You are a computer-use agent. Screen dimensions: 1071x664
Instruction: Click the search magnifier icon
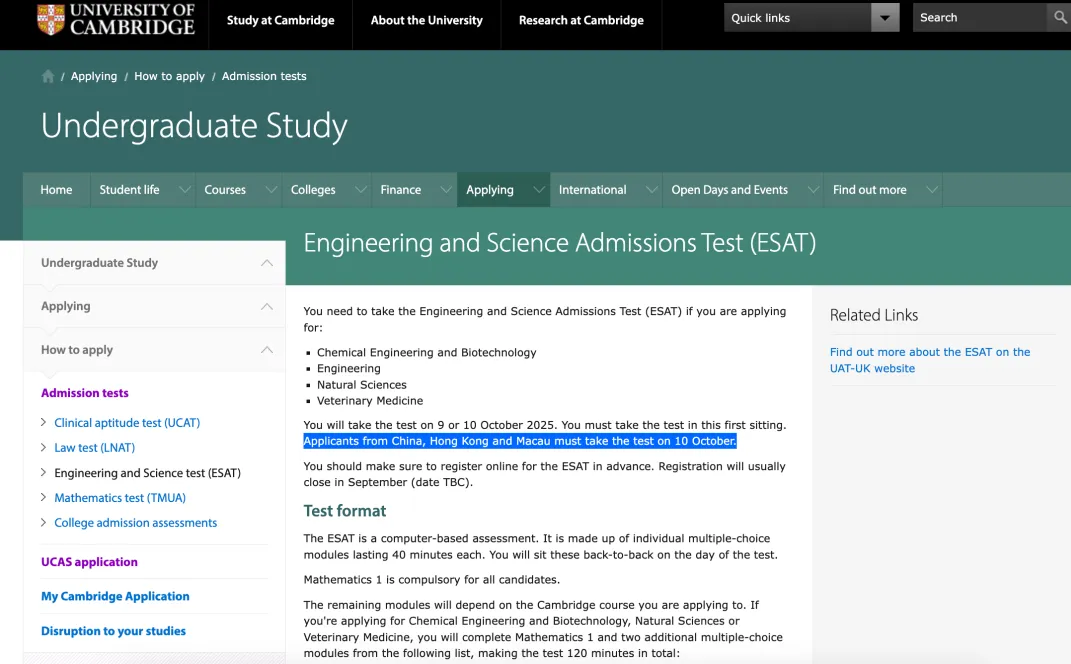pyautogui.click(x=1060, y=18)
